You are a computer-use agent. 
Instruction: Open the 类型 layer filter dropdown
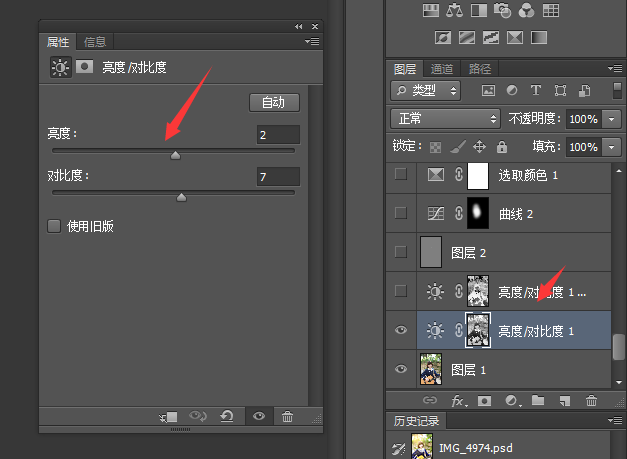(x=425, y=90)
